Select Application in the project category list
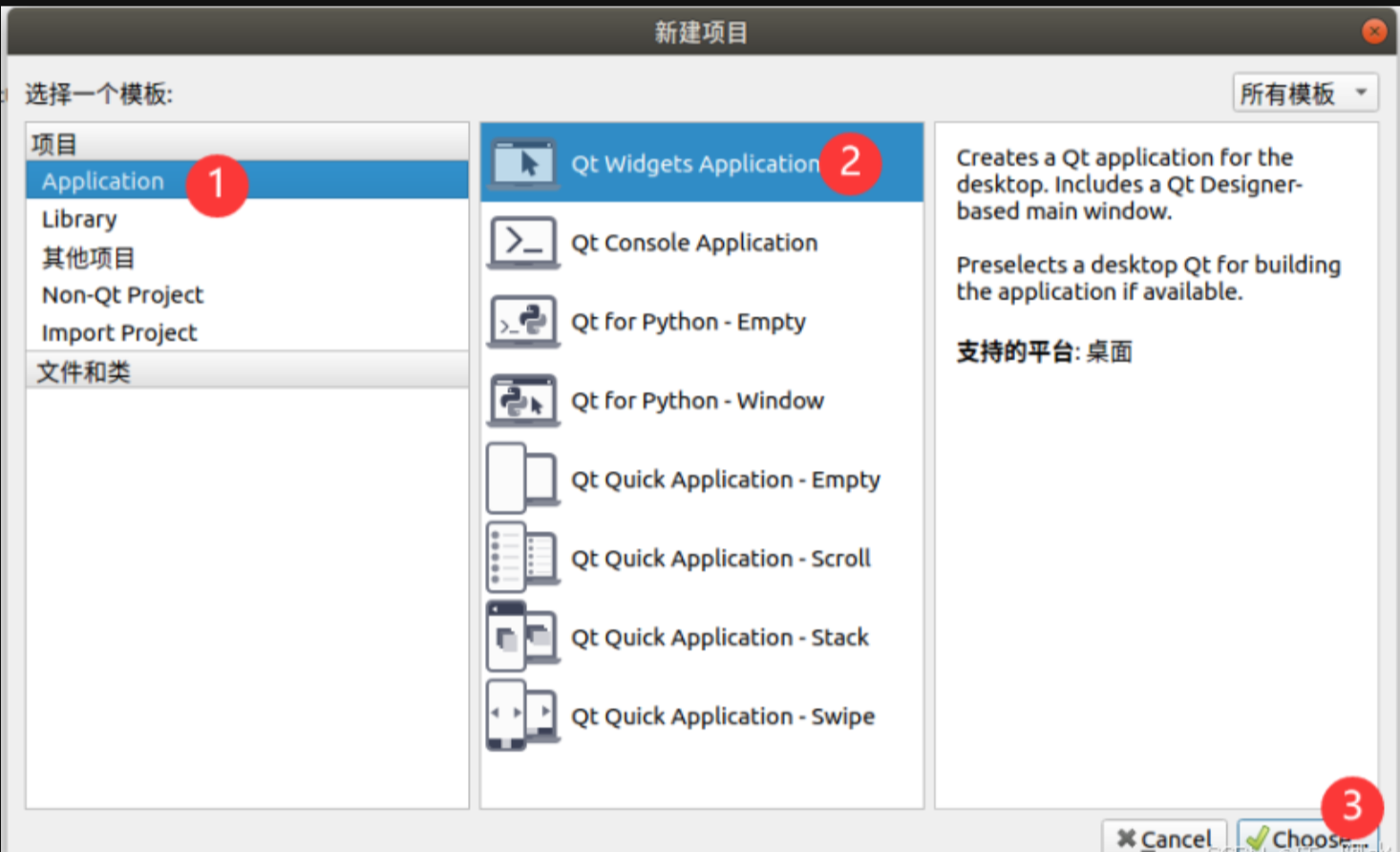The image size is (1400, 852). point(103,181)
